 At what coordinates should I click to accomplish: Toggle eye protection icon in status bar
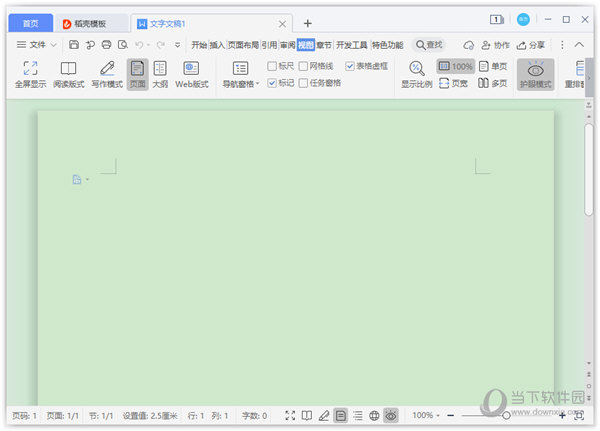(391, 415)
